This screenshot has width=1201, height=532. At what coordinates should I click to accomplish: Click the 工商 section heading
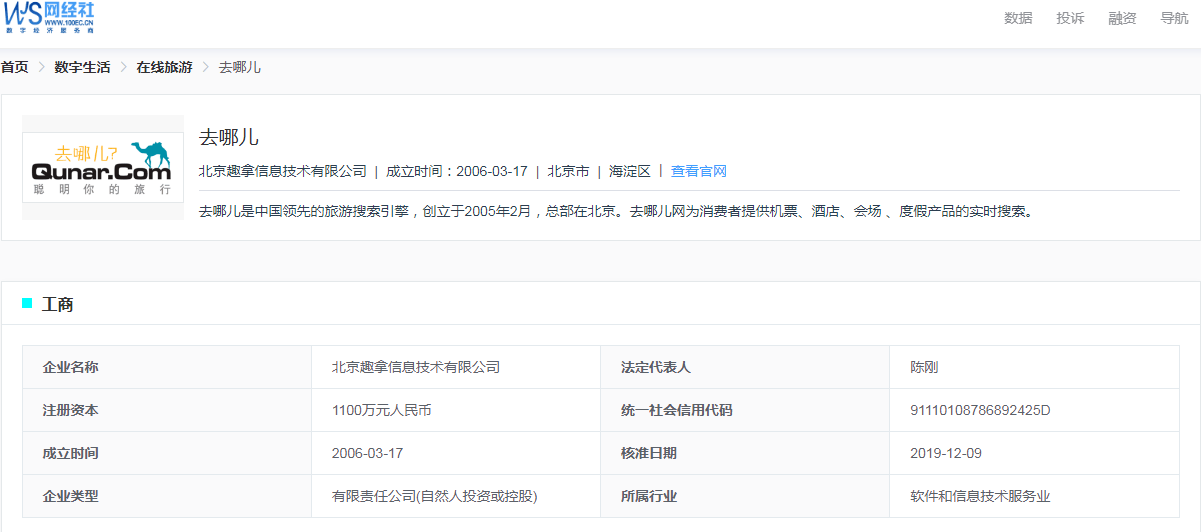click(x=57, y=304)
